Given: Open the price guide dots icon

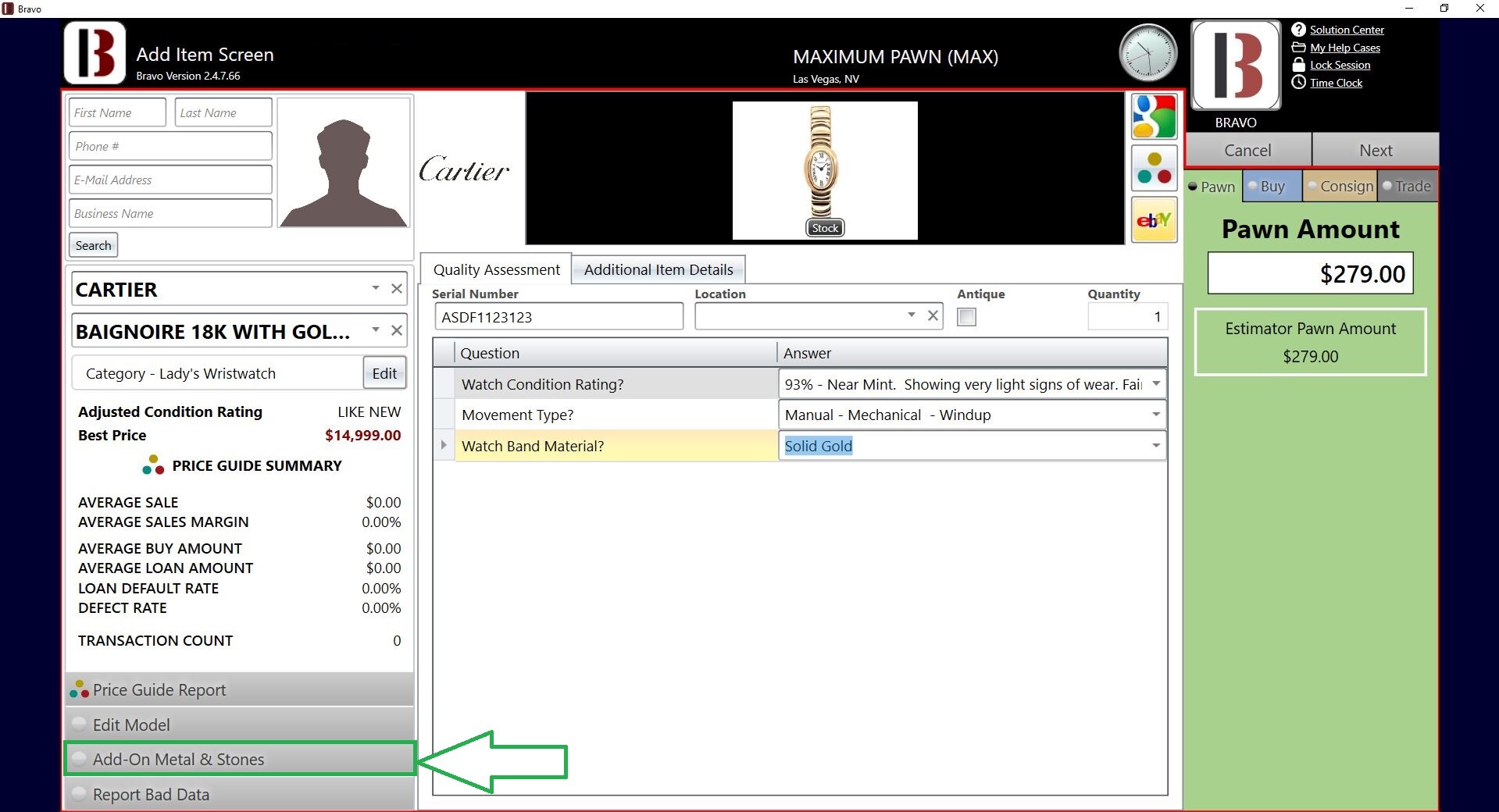Looking at the screenshot, I should [1154, 168].
